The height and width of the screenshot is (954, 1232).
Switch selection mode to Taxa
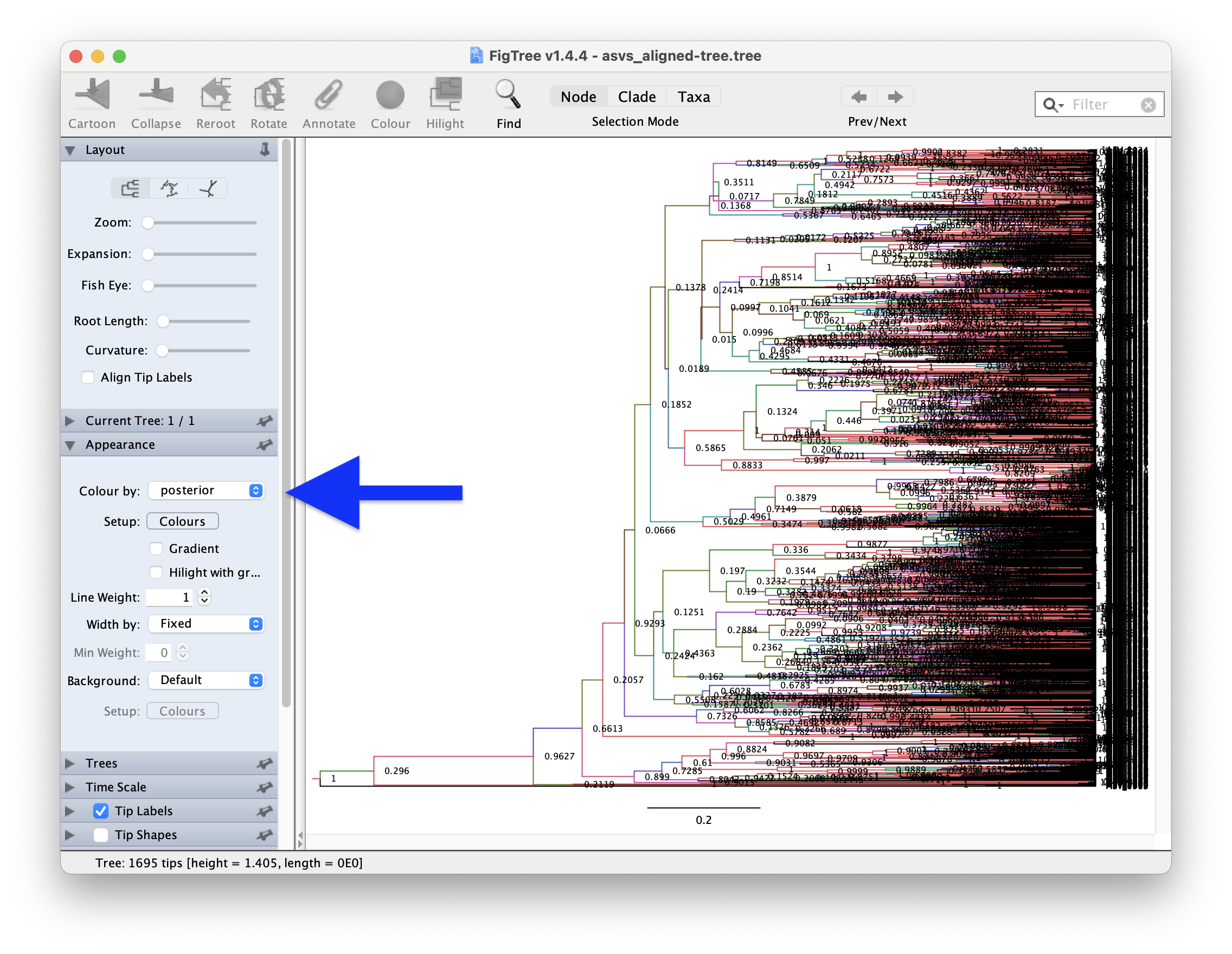[x=694, y=97]
